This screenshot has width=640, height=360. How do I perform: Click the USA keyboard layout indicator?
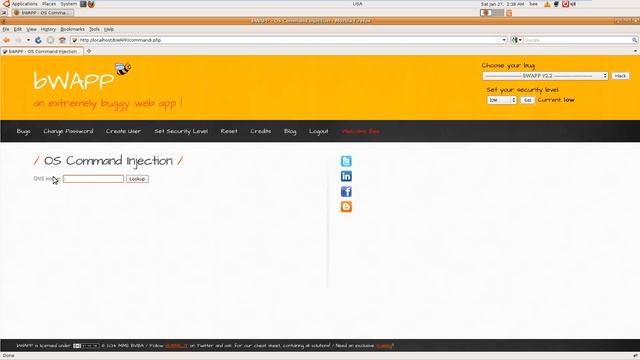click(x=358, y=4)
